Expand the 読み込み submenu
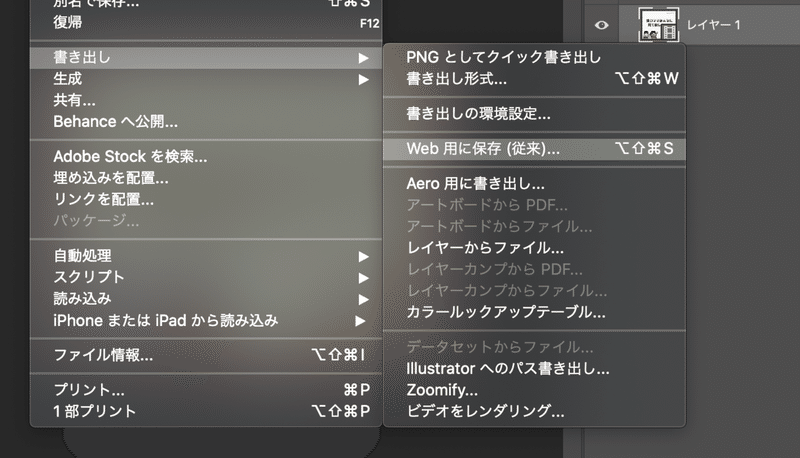800x458 pixels. tap(206, 299)
